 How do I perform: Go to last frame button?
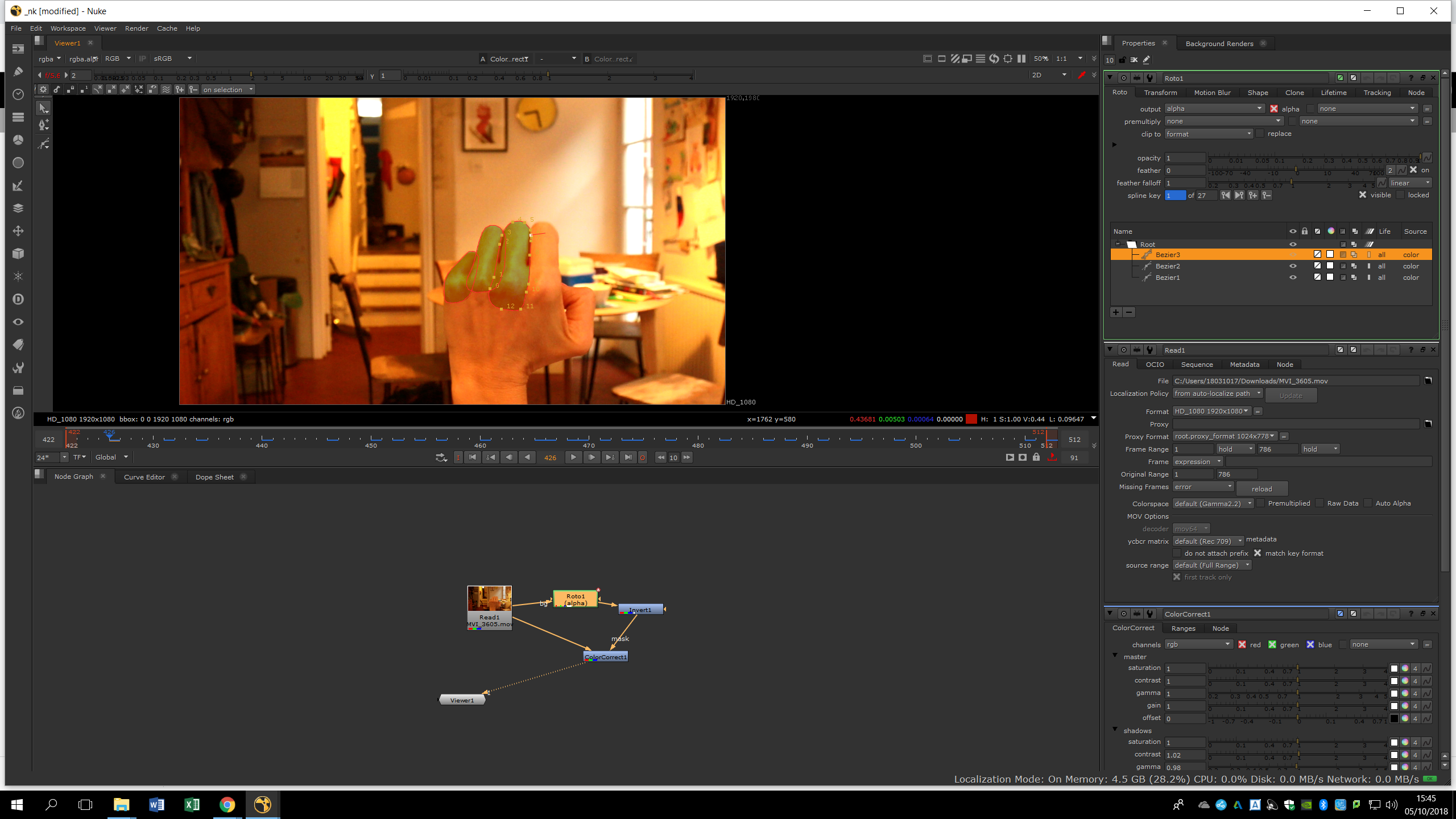pos(628,457)
